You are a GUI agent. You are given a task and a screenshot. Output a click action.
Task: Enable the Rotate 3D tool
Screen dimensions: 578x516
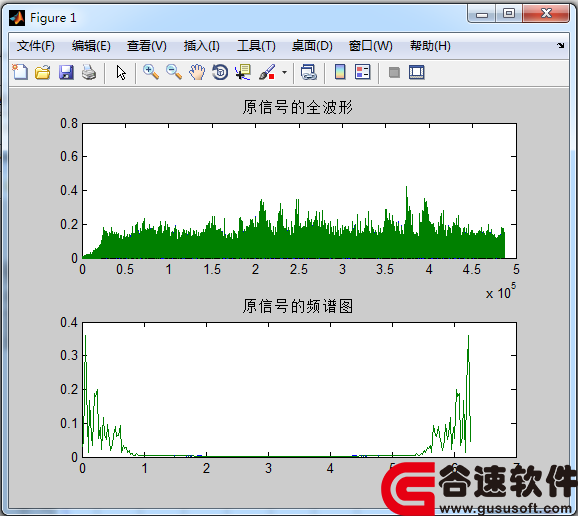pos(220,72)
